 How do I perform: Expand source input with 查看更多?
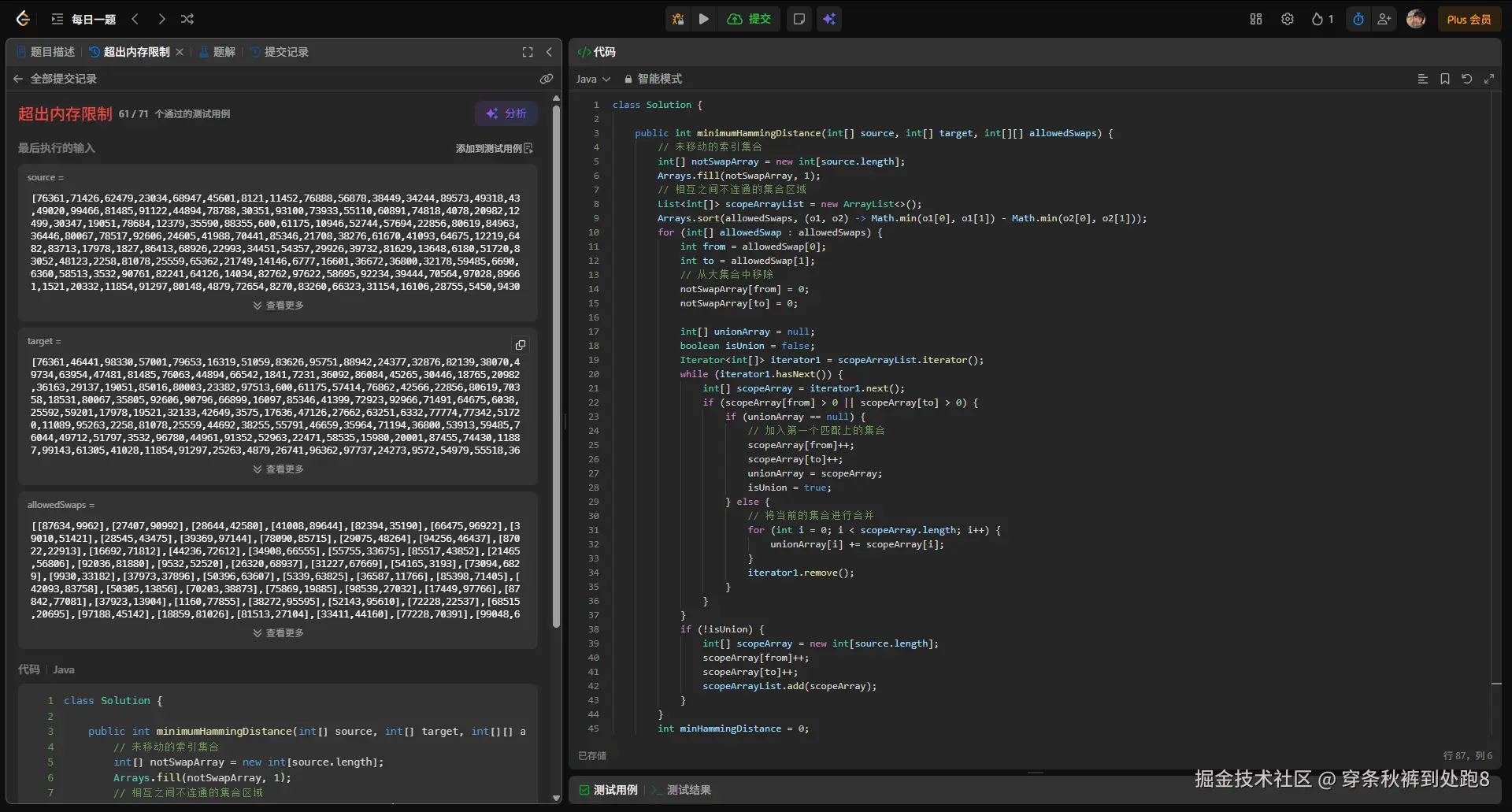click(278, 306)
